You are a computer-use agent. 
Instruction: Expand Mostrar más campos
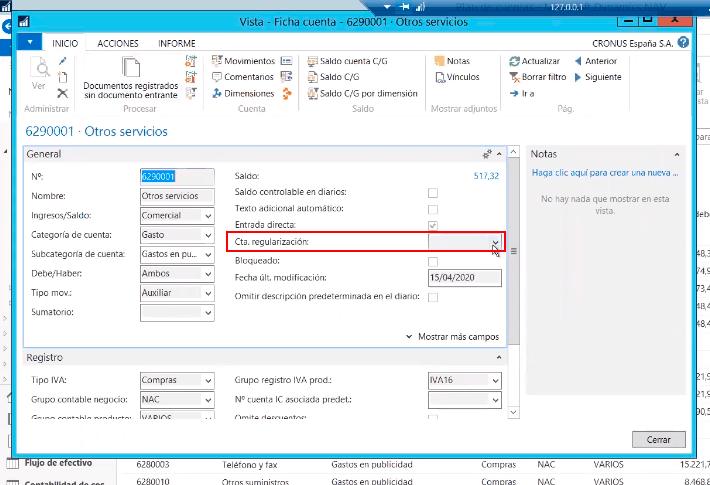tap(453, 337)
